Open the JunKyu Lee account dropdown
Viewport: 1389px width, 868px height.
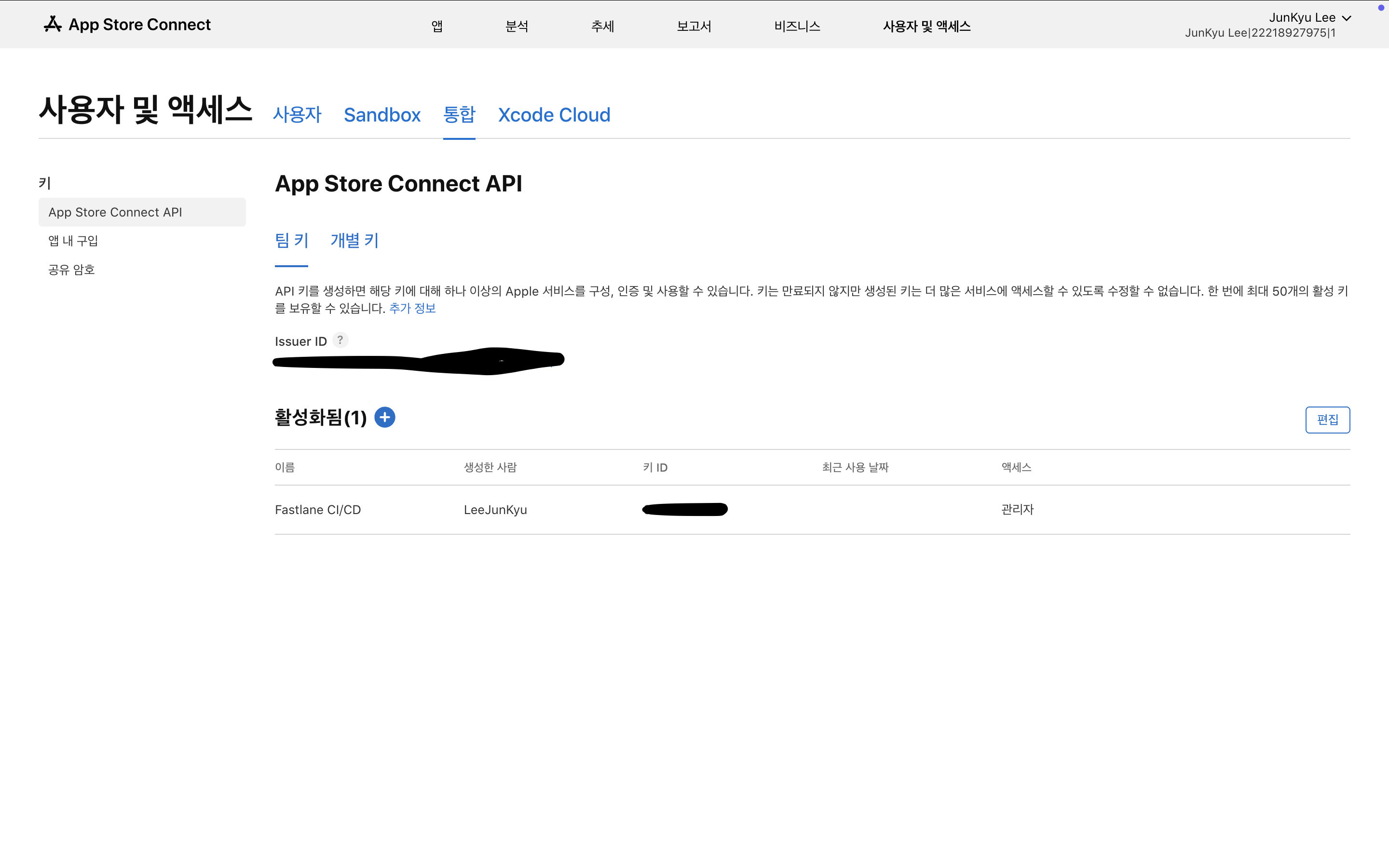click(x=1310, y=18)
